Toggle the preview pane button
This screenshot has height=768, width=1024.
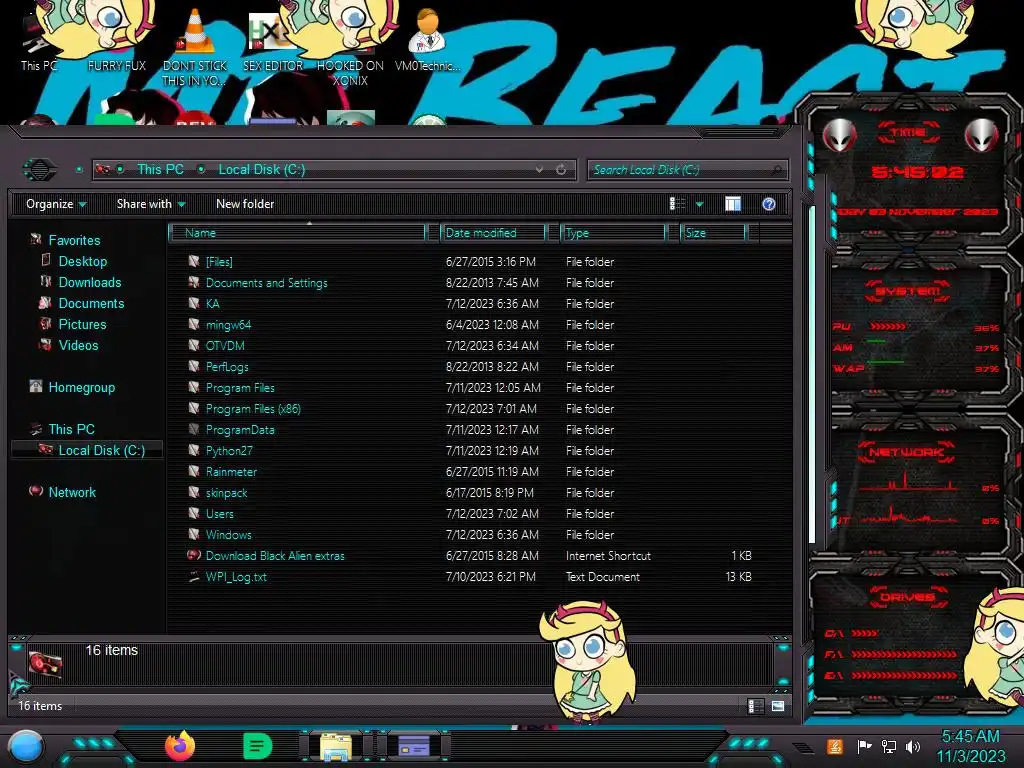click(x=733, y=204)
